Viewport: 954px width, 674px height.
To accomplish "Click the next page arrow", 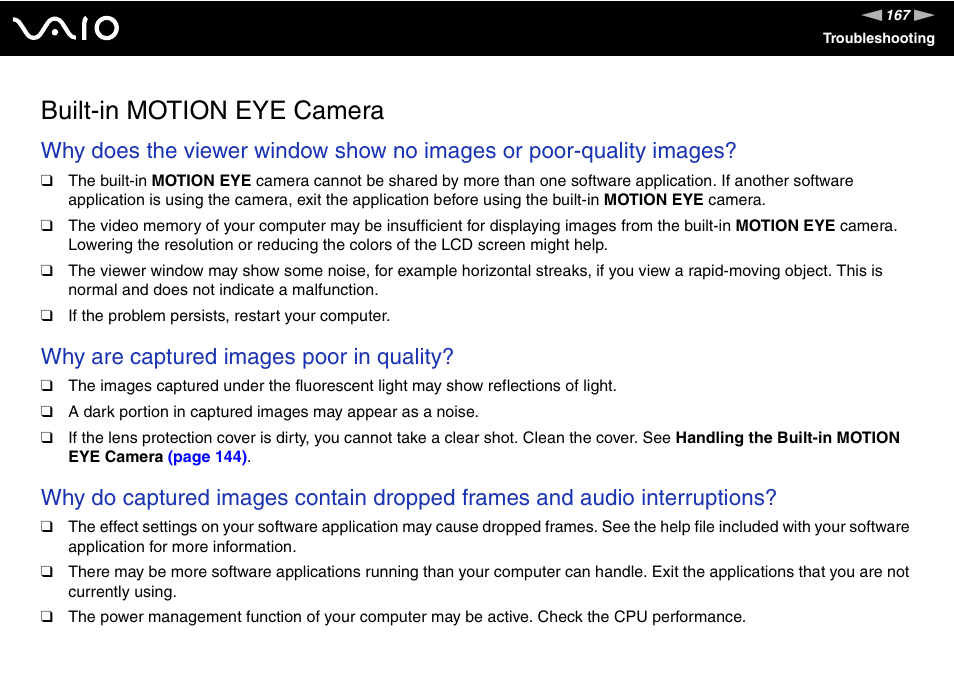I will (x=925, y=15).
